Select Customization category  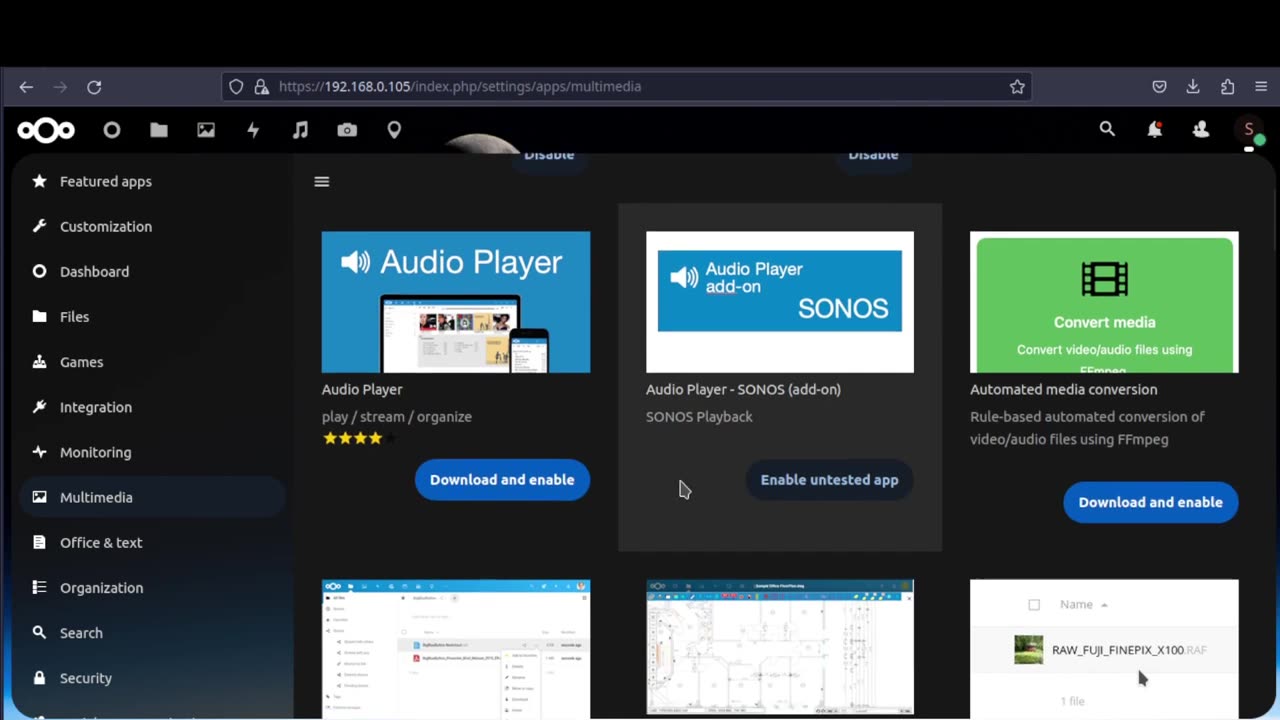coord(152,226)
